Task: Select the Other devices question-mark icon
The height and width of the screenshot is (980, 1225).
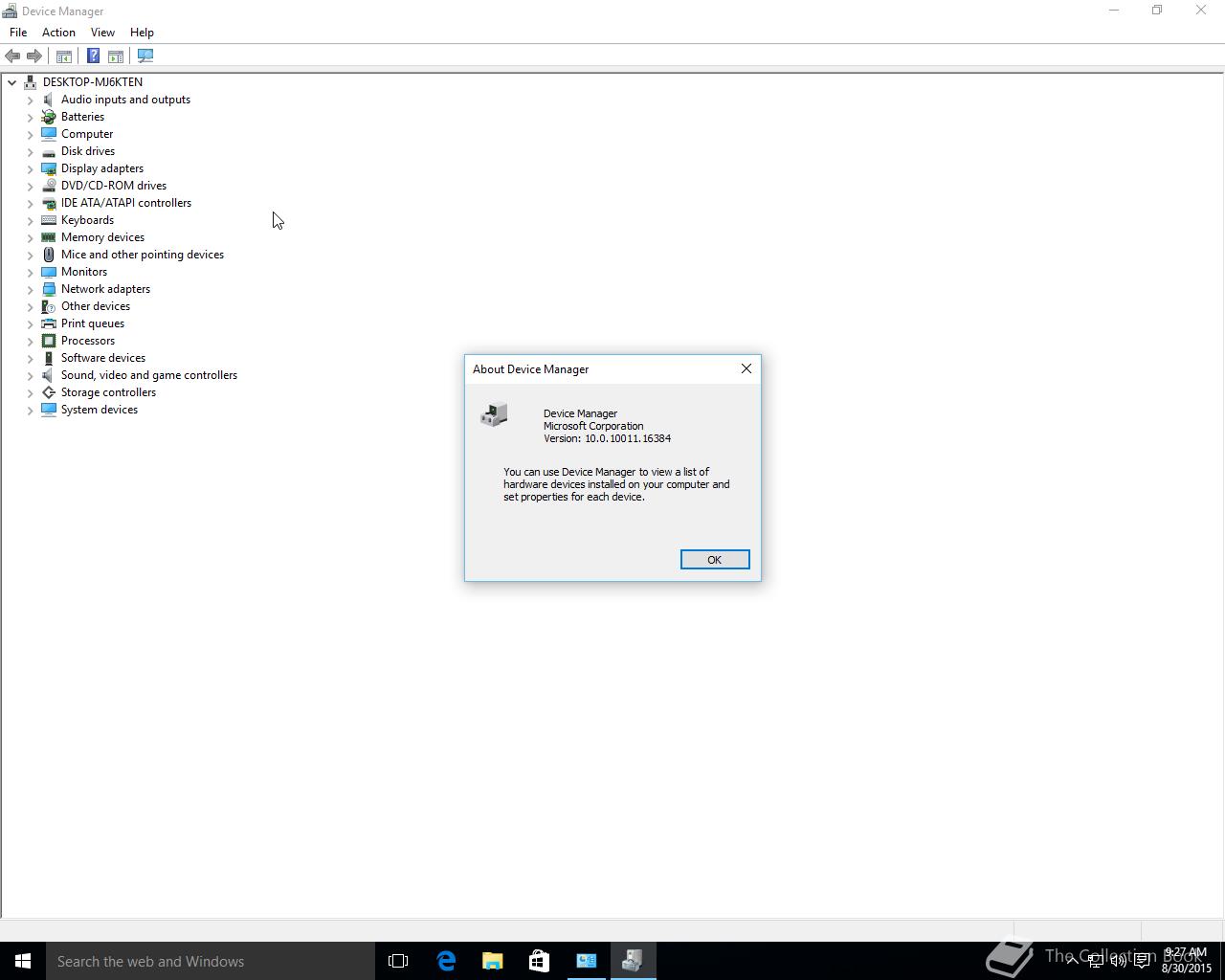Action: pos(49,306)
